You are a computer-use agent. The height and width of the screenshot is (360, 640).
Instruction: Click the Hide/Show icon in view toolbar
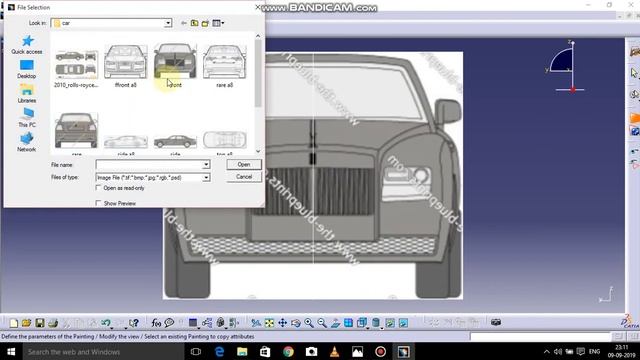[x=390, y=323]
